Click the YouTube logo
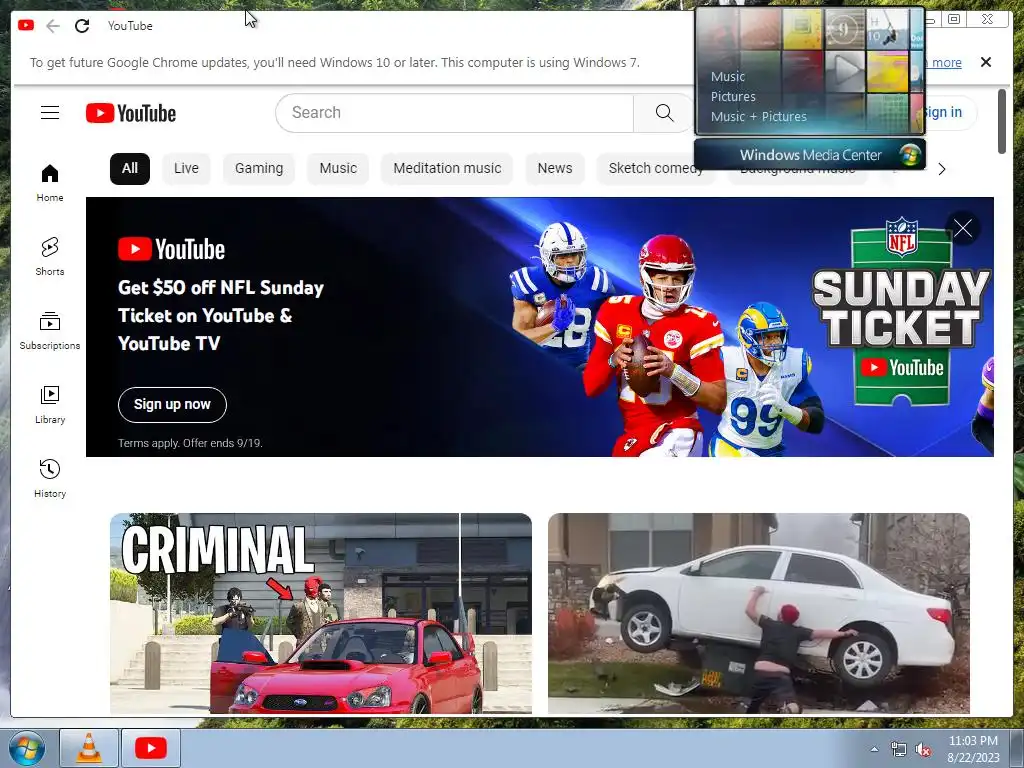The height and width of the screenshot is (768, 1024). (x=131, y=113)
